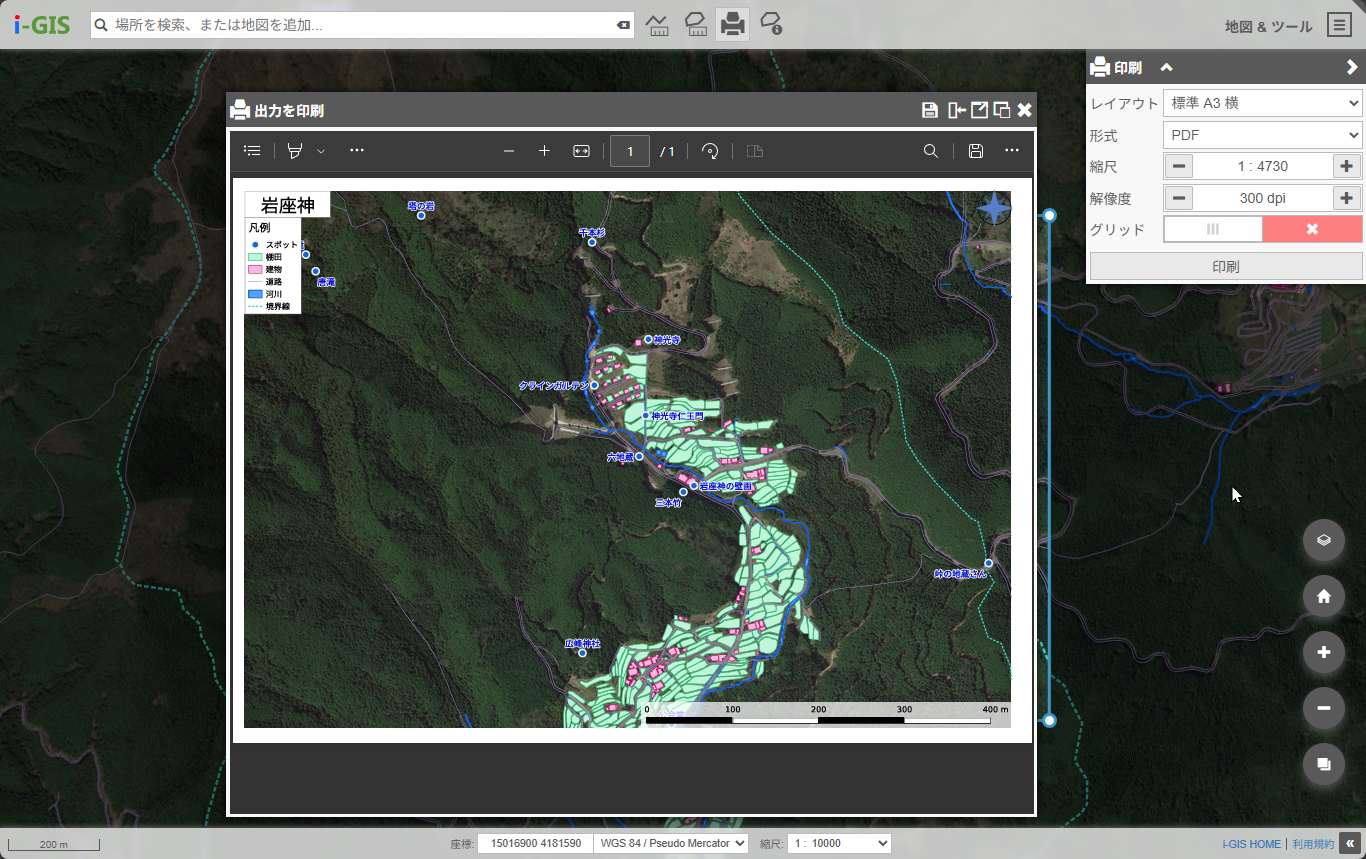The image size is (1366, 859).
Task: Open the highlighter options dropdown arrow
Action: [321, 151]
